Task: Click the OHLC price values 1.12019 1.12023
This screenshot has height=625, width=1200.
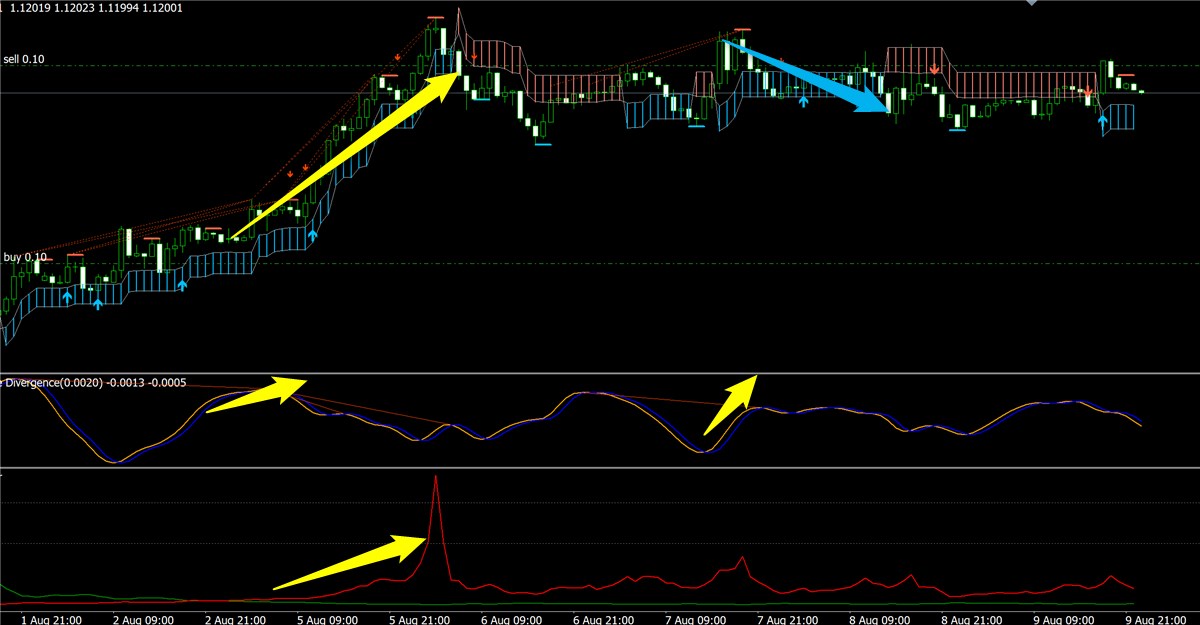Action: point(51,7)
